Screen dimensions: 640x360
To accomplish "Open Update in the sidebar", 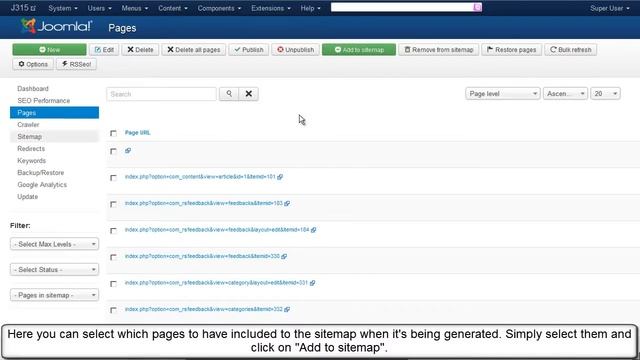I will click(x=27, y=197).
